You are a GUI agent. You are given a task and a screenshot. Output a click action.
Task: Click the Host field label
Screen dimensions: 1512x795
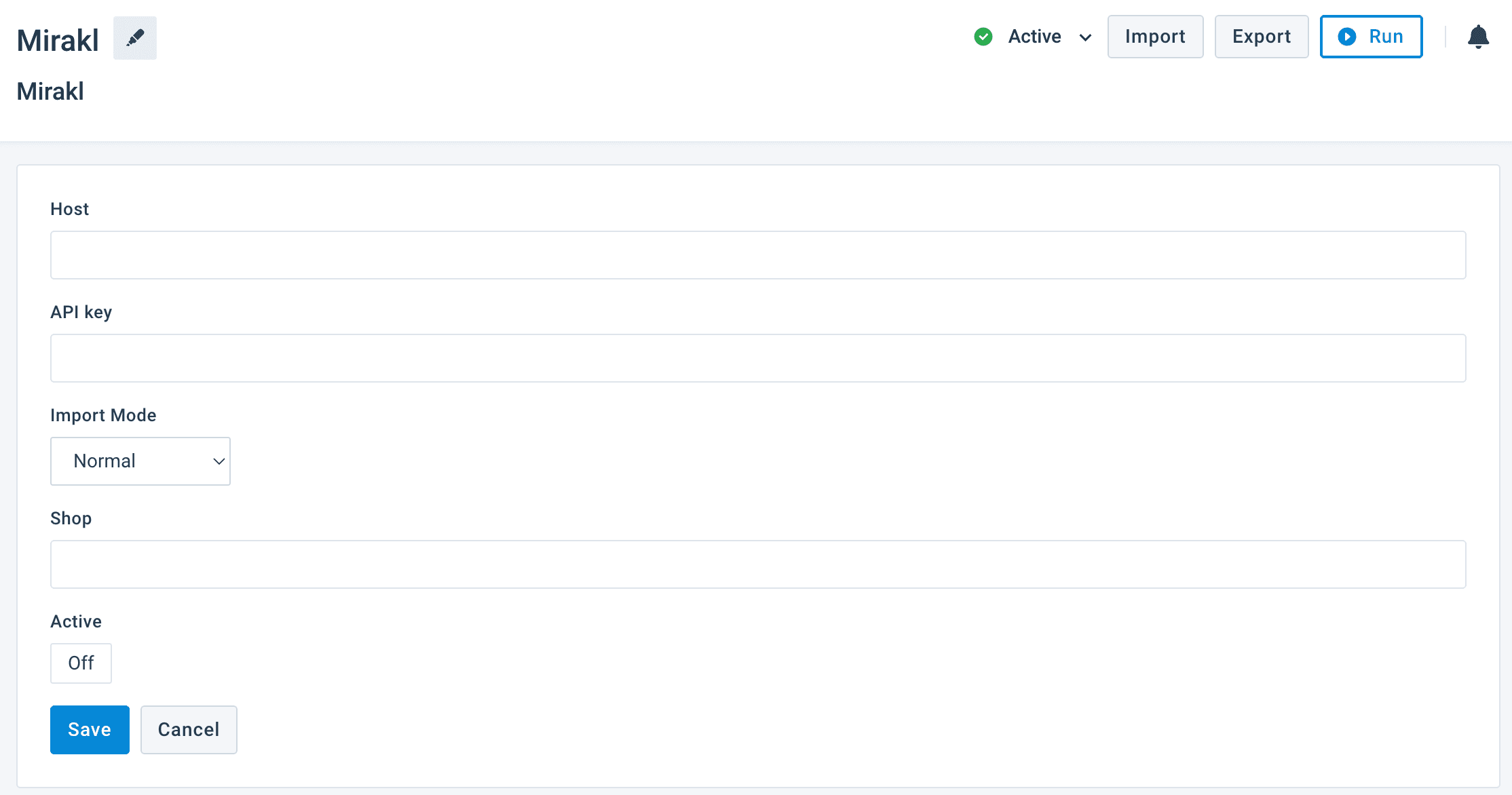coord(69,209)
